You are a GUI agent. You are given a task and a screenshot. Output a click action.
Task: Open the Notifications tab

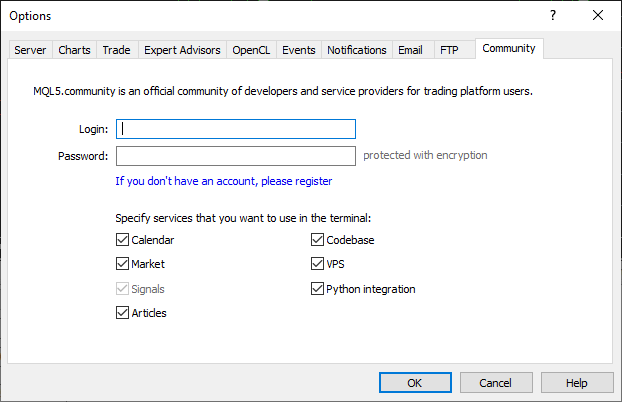(356, 50)
